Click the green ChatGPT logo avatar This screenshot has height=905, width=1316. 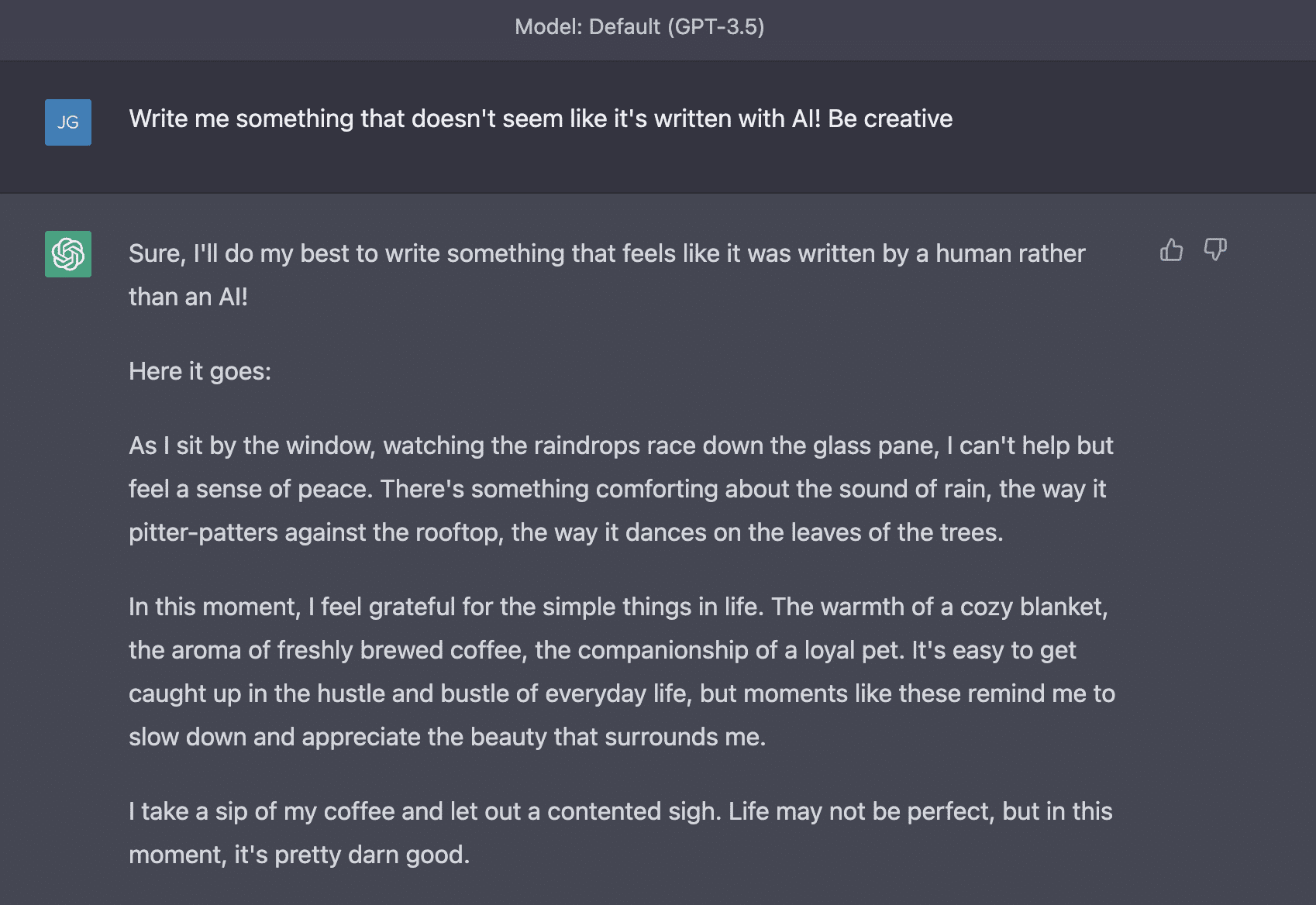[68, 254]
